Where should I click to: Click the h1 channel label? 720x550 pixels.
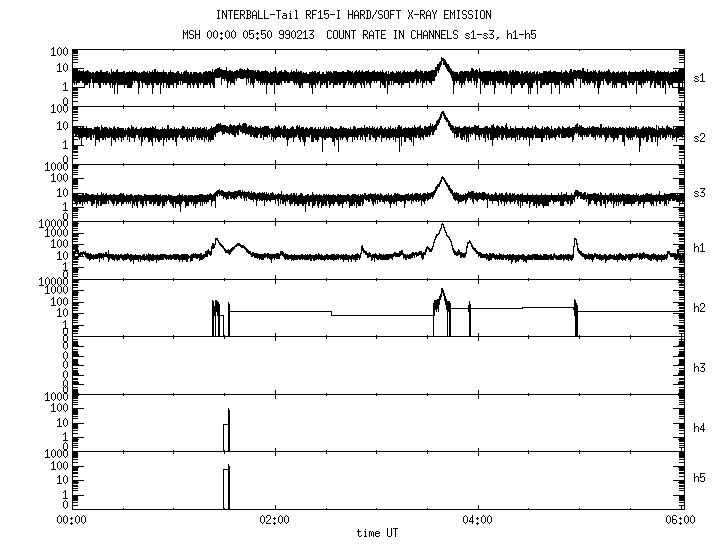[x=699, y=250]
